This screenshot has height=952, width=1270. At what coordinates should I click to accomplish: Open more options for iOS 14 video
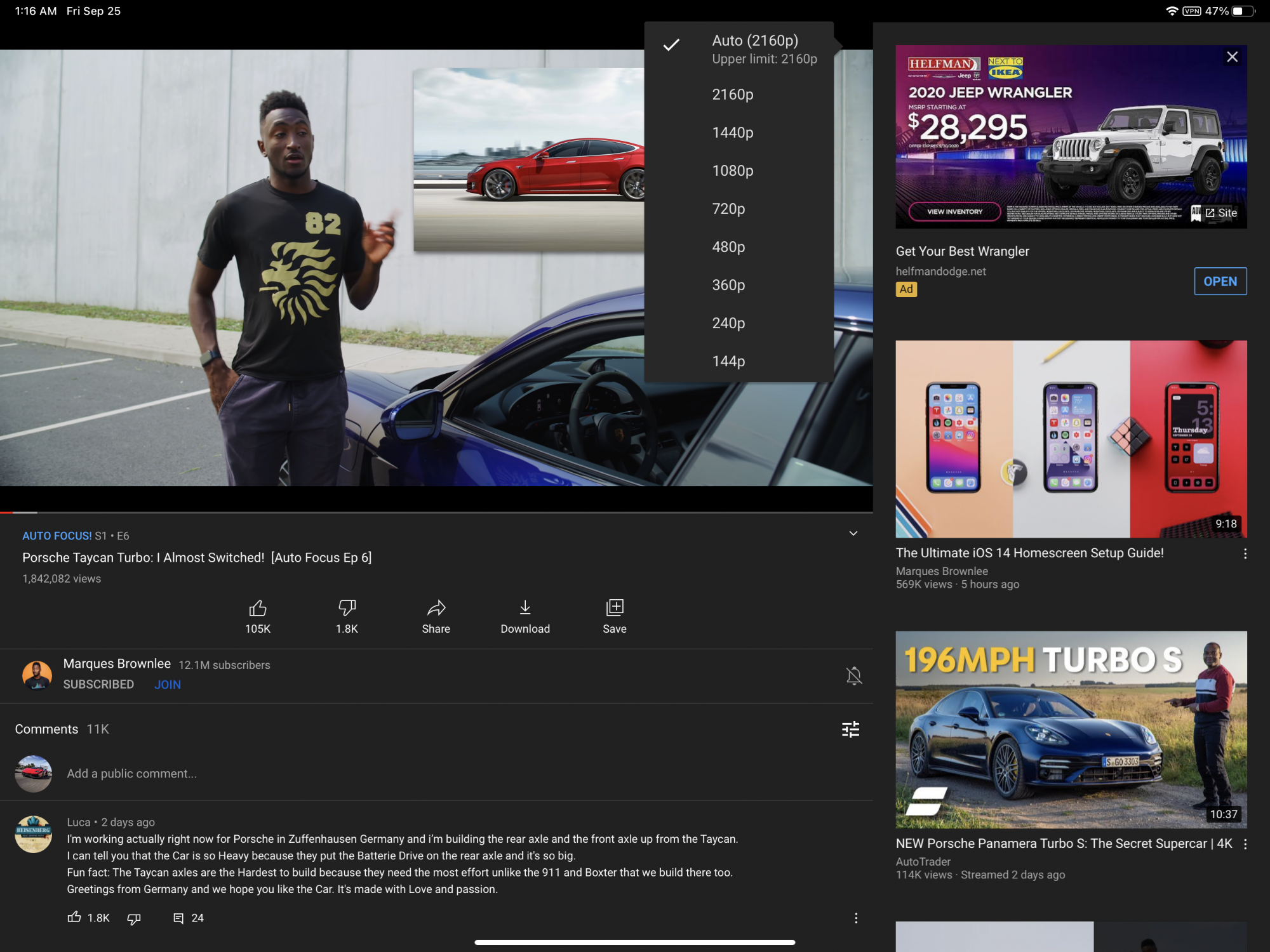pos(1245,553)
